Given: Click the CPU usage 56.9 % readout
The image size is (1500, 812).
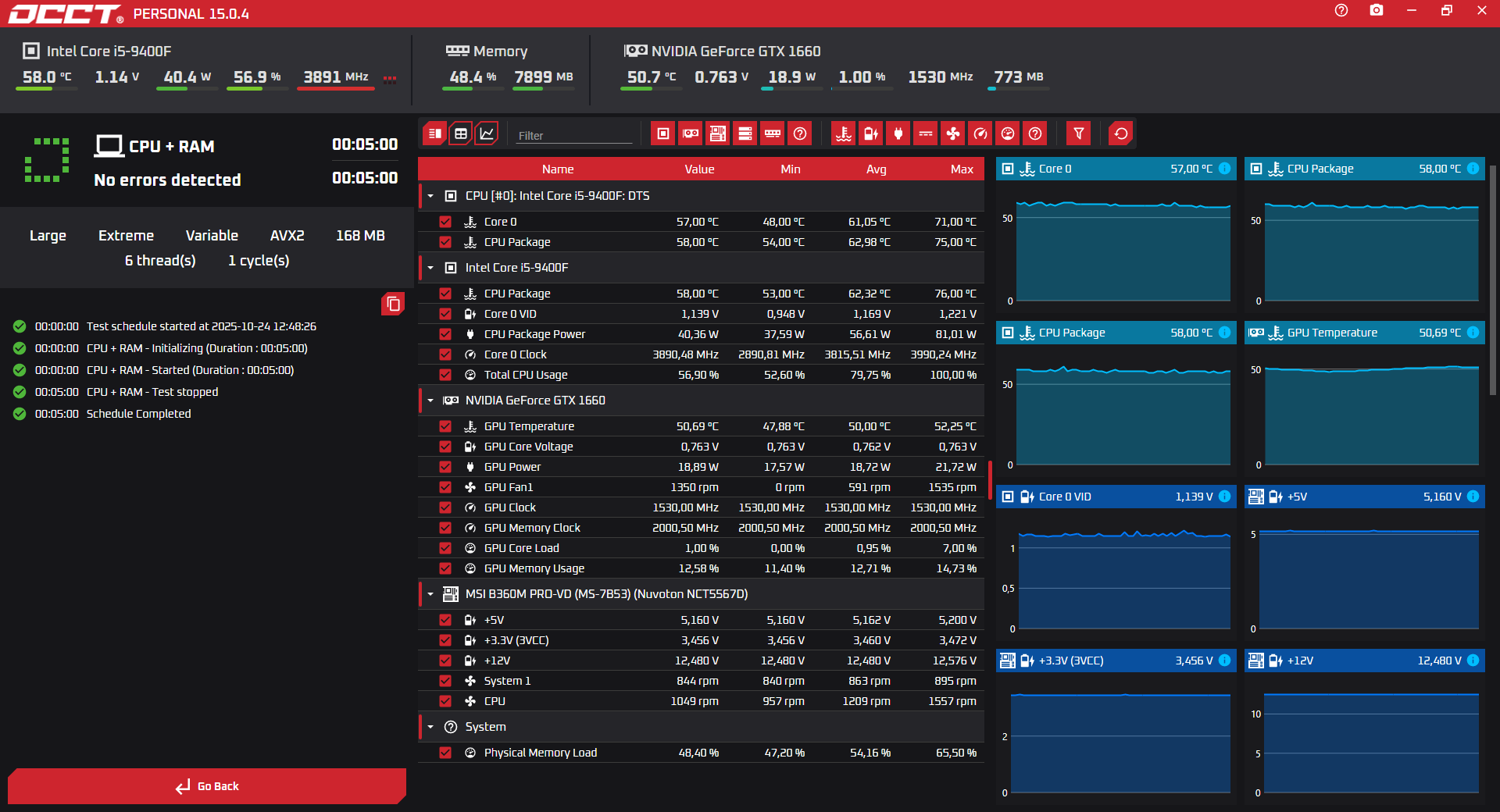Looking at the screenshot, I should (257, 77).
